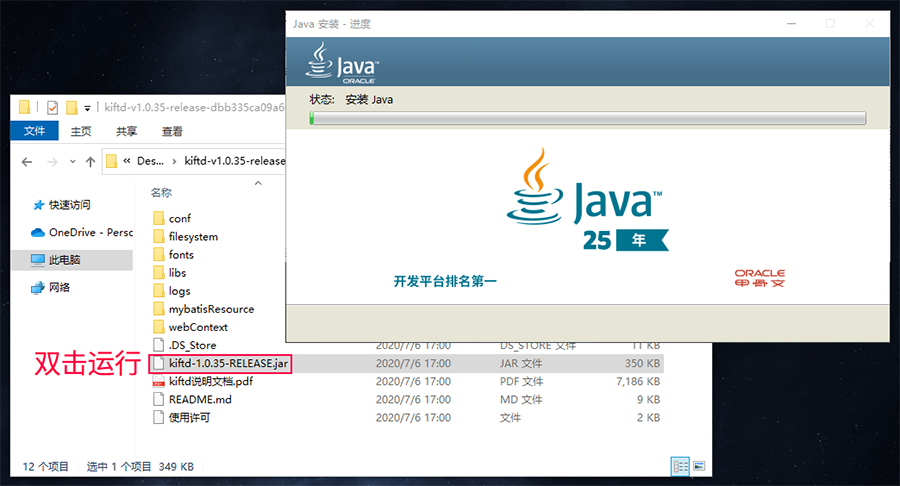900x486 pixels.
Task: Open recent locations dropdown arrow
Action: 72,161
